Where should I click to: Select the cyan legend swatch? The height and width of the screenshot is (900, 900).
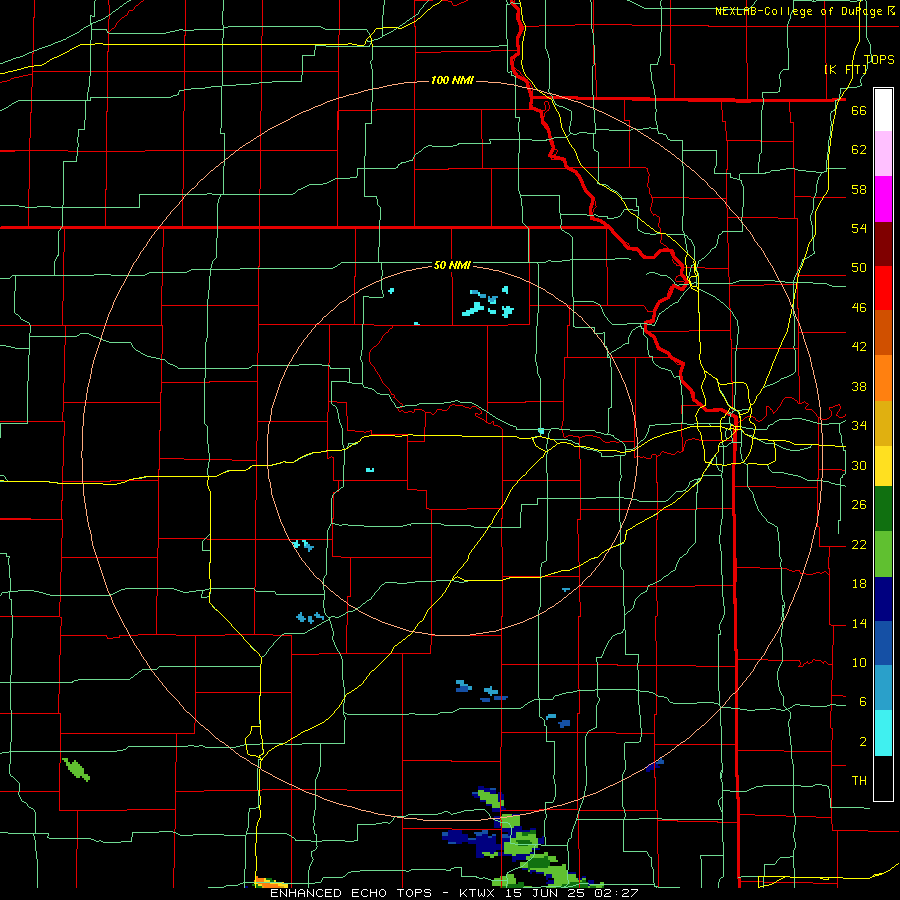pyautogui.click(x=883, y=733)
